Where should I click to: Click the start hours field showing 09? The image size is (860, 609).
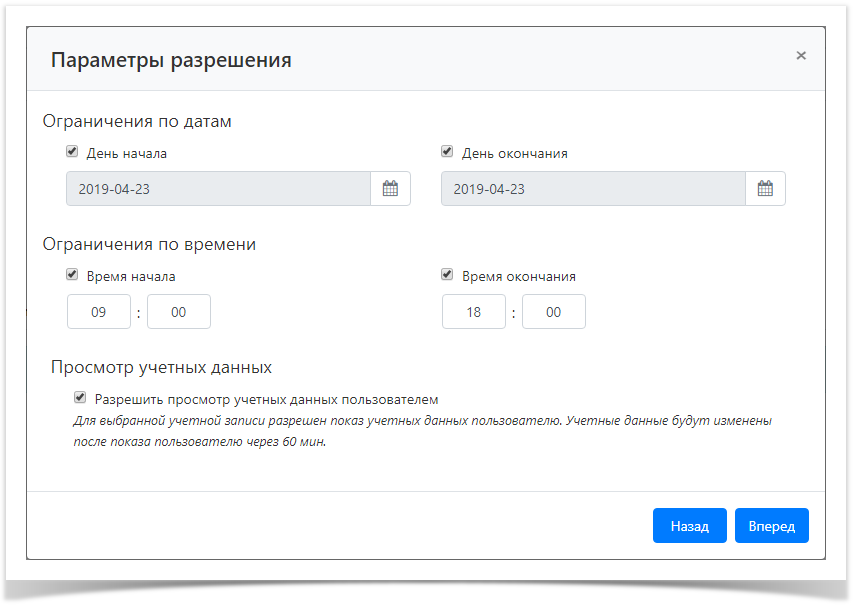tap(99, 311)
